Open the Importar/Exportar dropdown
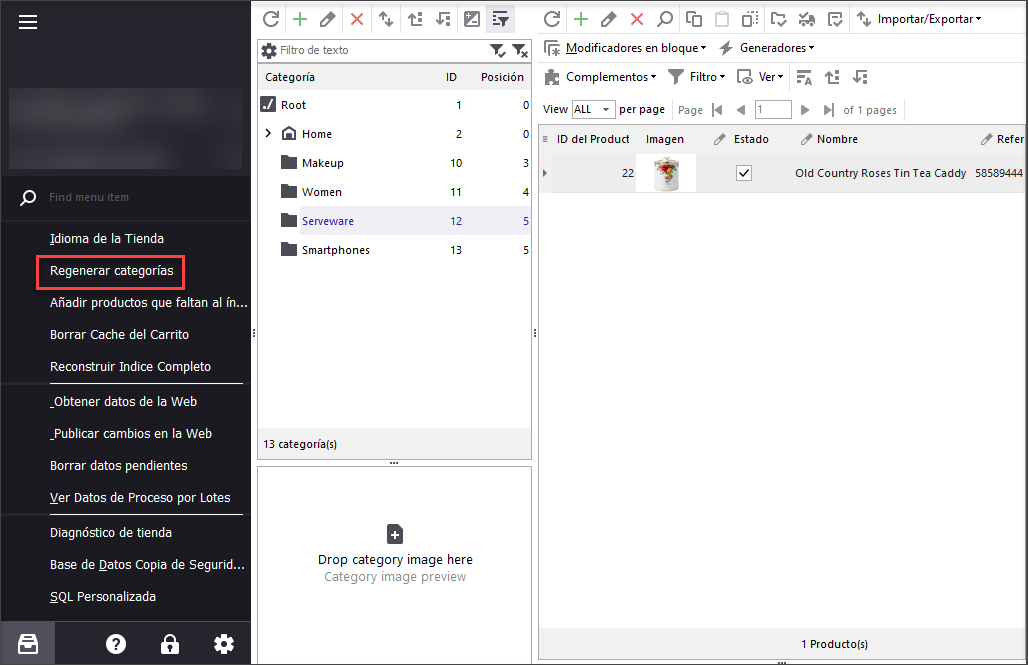The image size is (1028, 665). click(x=920, y=19)
